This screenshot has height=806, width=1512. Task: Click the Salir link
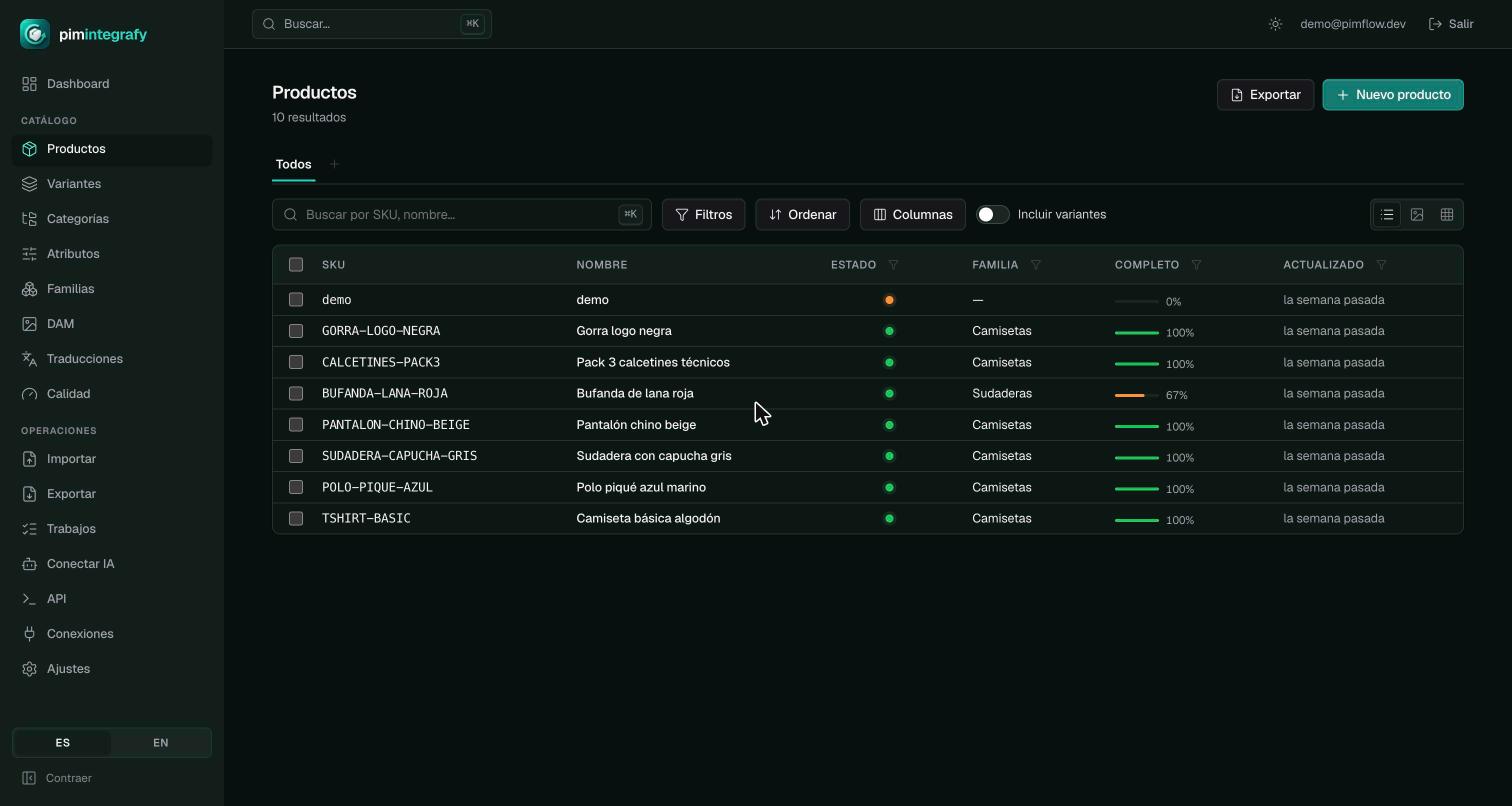(x=1451, y=24)
